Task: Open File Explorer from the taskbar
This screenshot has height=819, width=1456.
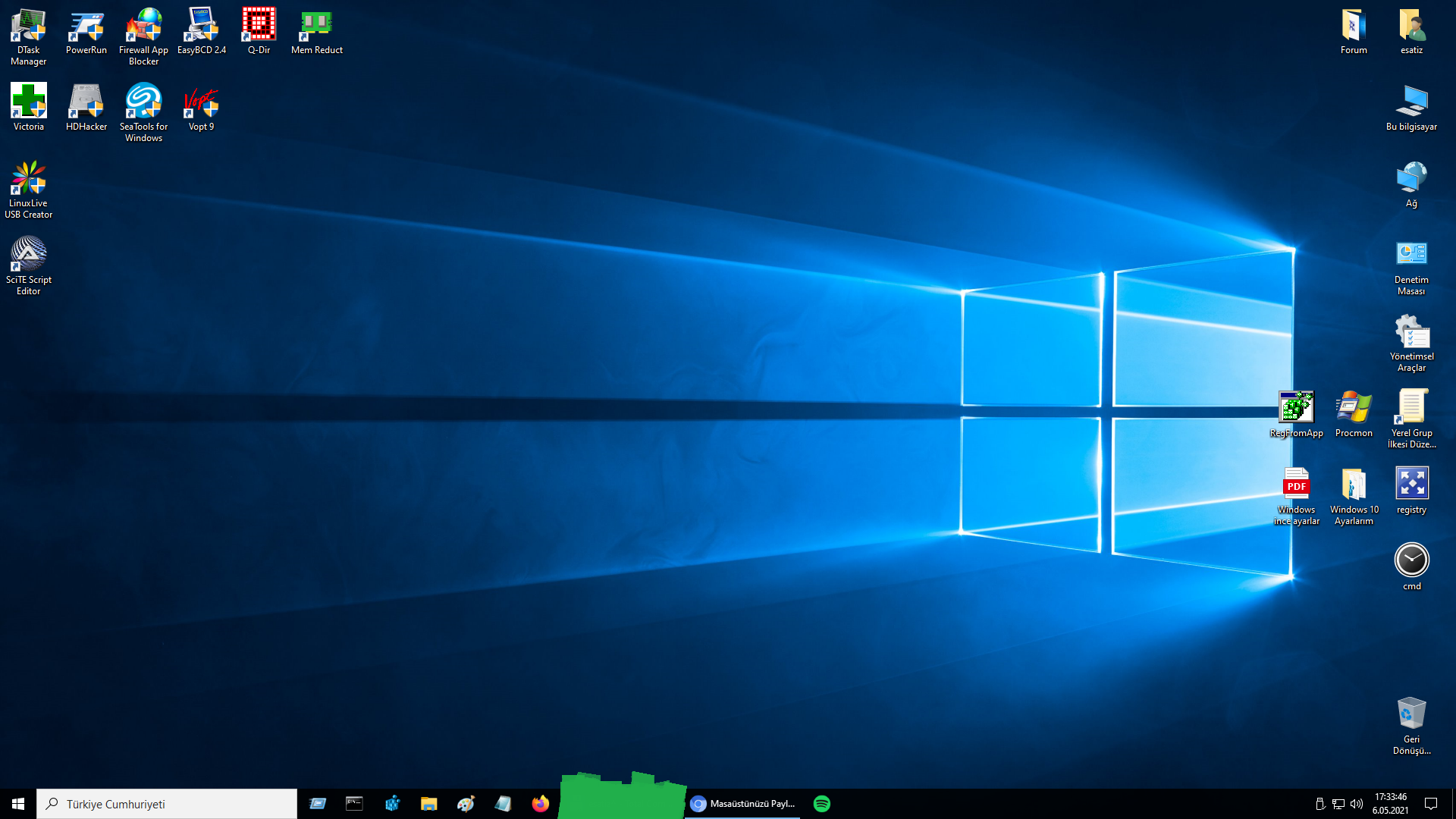Action: [x=429, y=804]
